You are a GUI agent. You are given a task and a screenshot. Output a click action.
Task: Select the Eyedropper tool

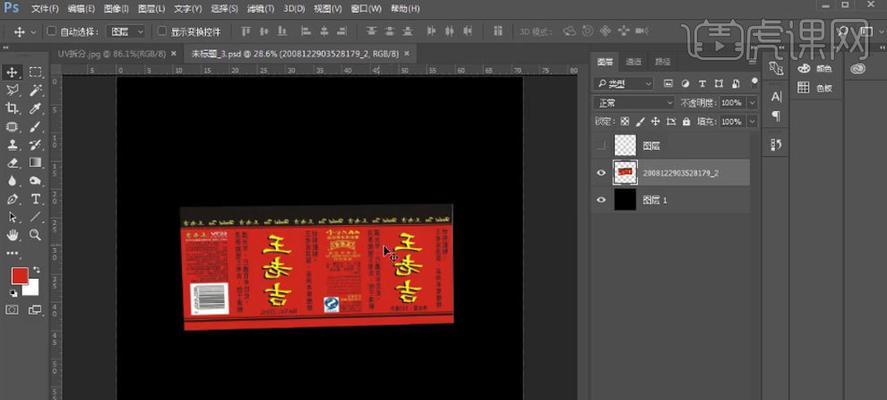click(x=35, y=109)
